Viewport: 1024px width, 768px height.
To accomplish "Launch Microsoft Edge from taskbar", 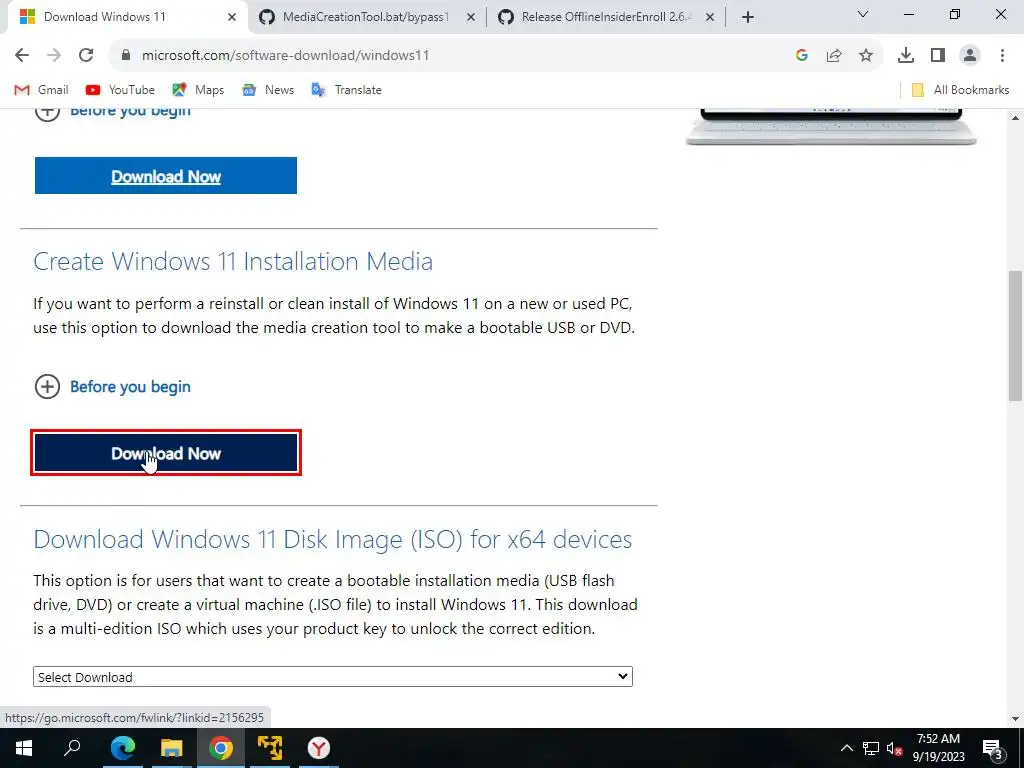I will pos(123,748).
